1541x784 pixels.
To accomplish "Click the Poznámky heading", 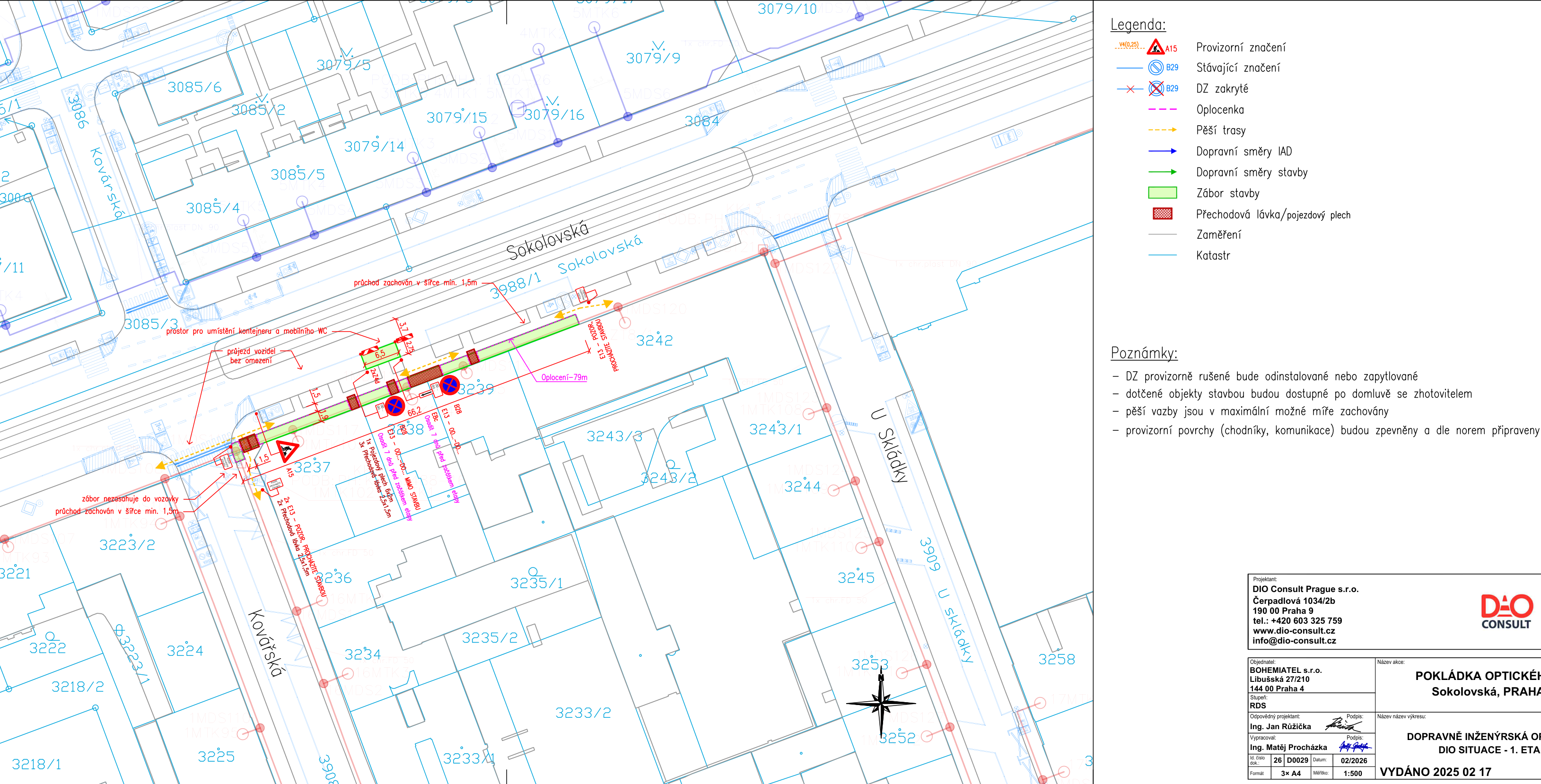I will [1144, 353].
